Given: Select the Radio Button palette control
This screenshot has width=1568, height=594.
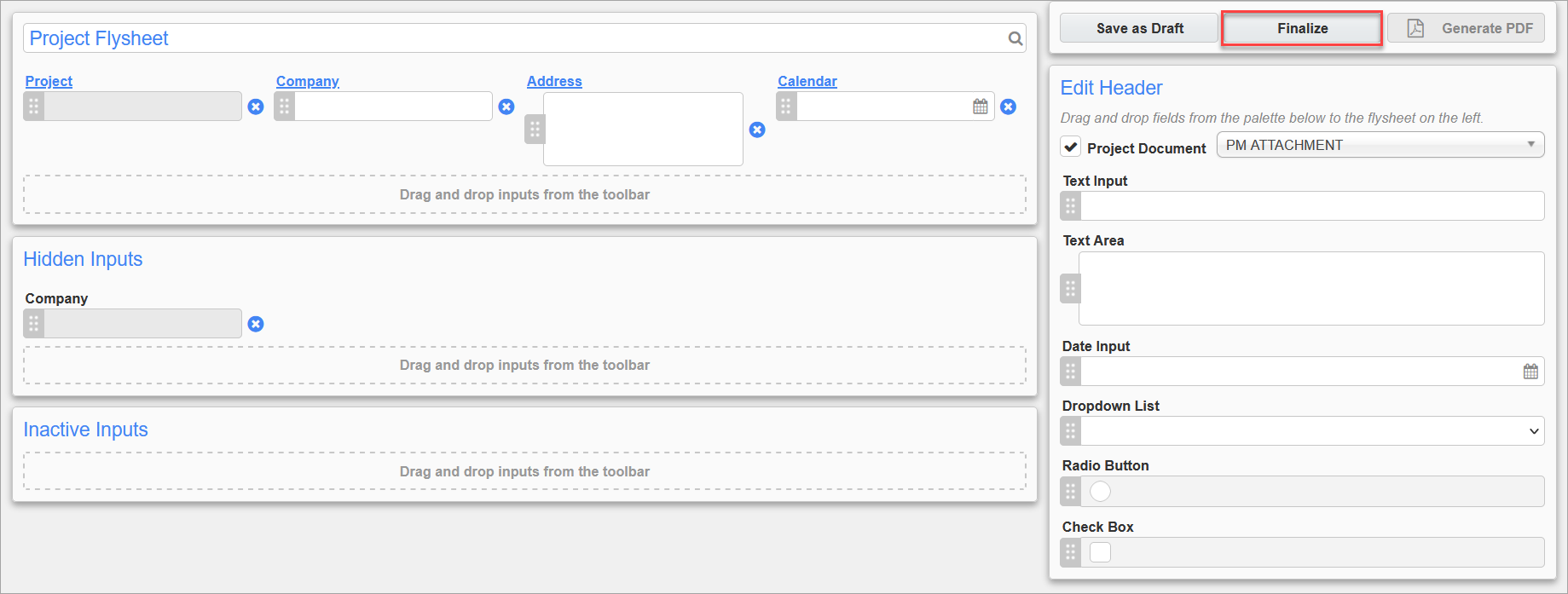Looking at the screenshot, I should point(1101,492).
